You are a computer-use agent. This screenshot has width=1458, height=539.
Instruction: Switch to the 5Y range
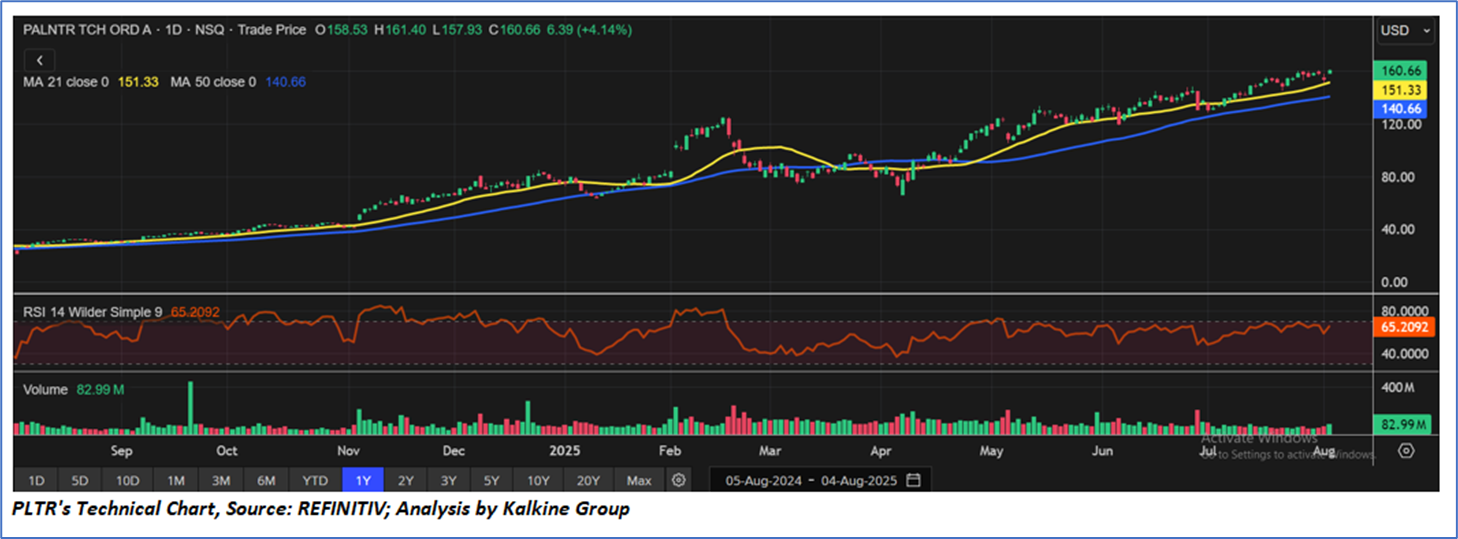pos(494,480)
